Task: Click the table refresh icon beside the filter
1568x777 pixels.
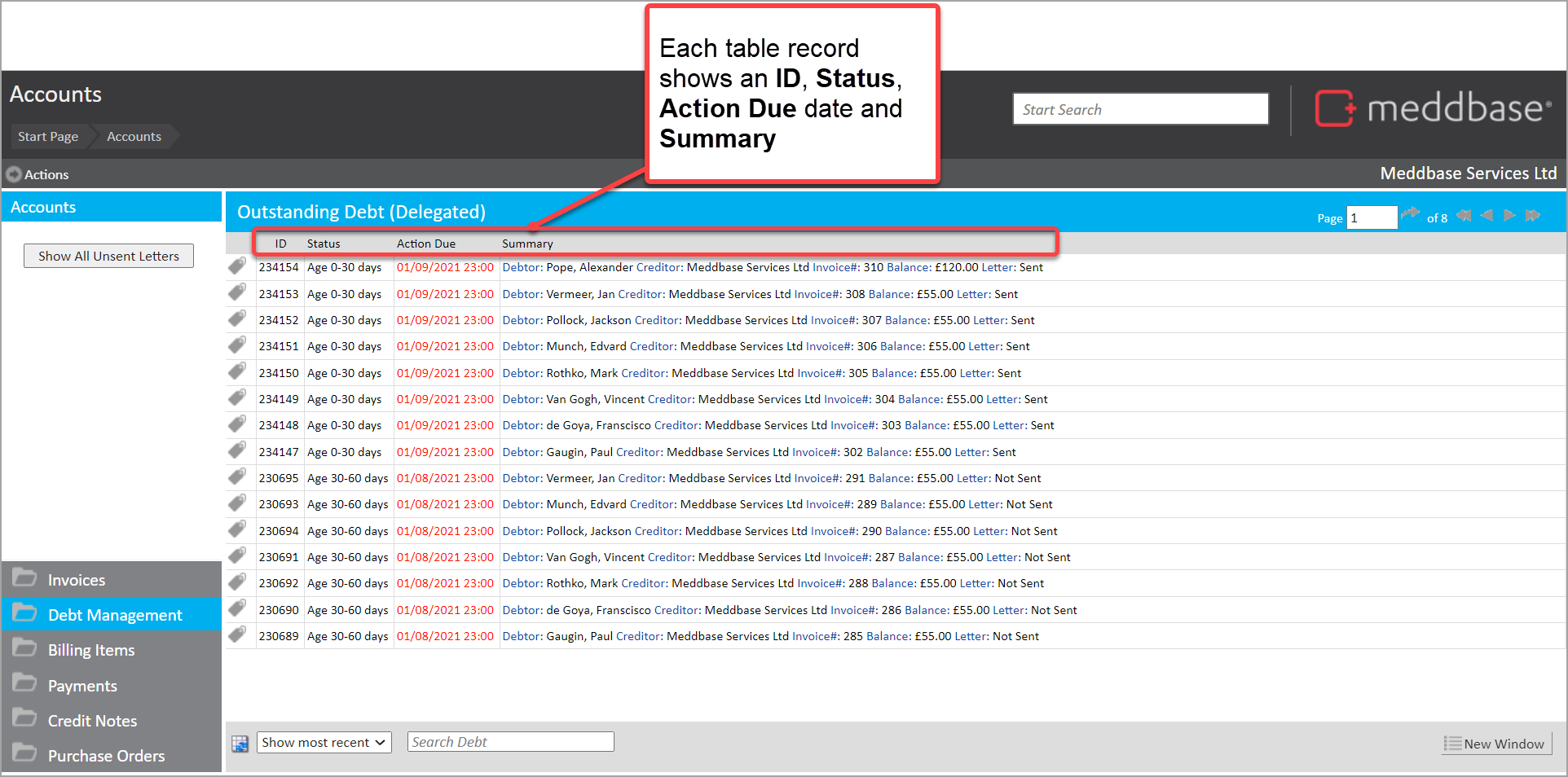Action: pyautogui.click(x=240, y=743)
